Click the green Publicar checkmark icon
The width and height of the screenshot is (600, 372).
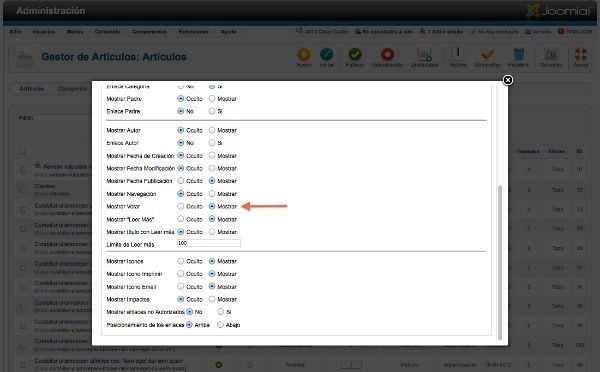[355, 54]
